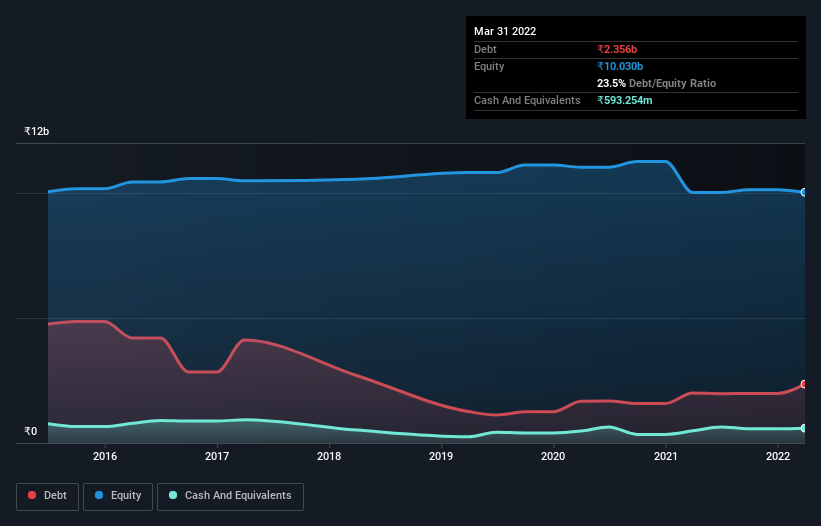Click the teal Cash end-of-line marker
The image size is (821, 526).
[804, 428]
